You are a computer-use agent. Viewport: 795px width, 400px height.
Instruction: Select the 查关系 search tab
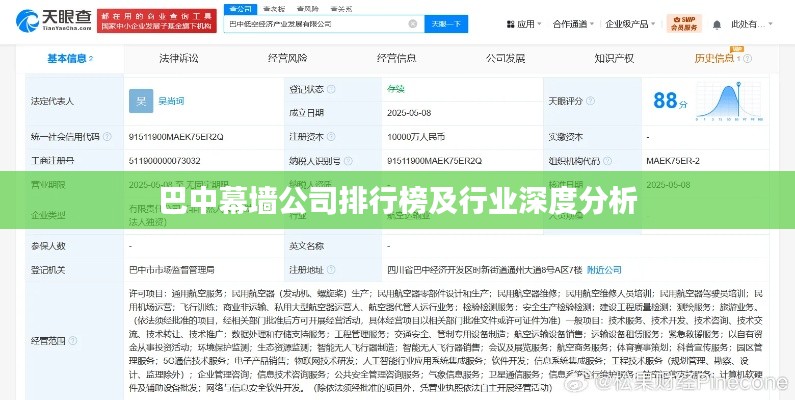[341, 9]
